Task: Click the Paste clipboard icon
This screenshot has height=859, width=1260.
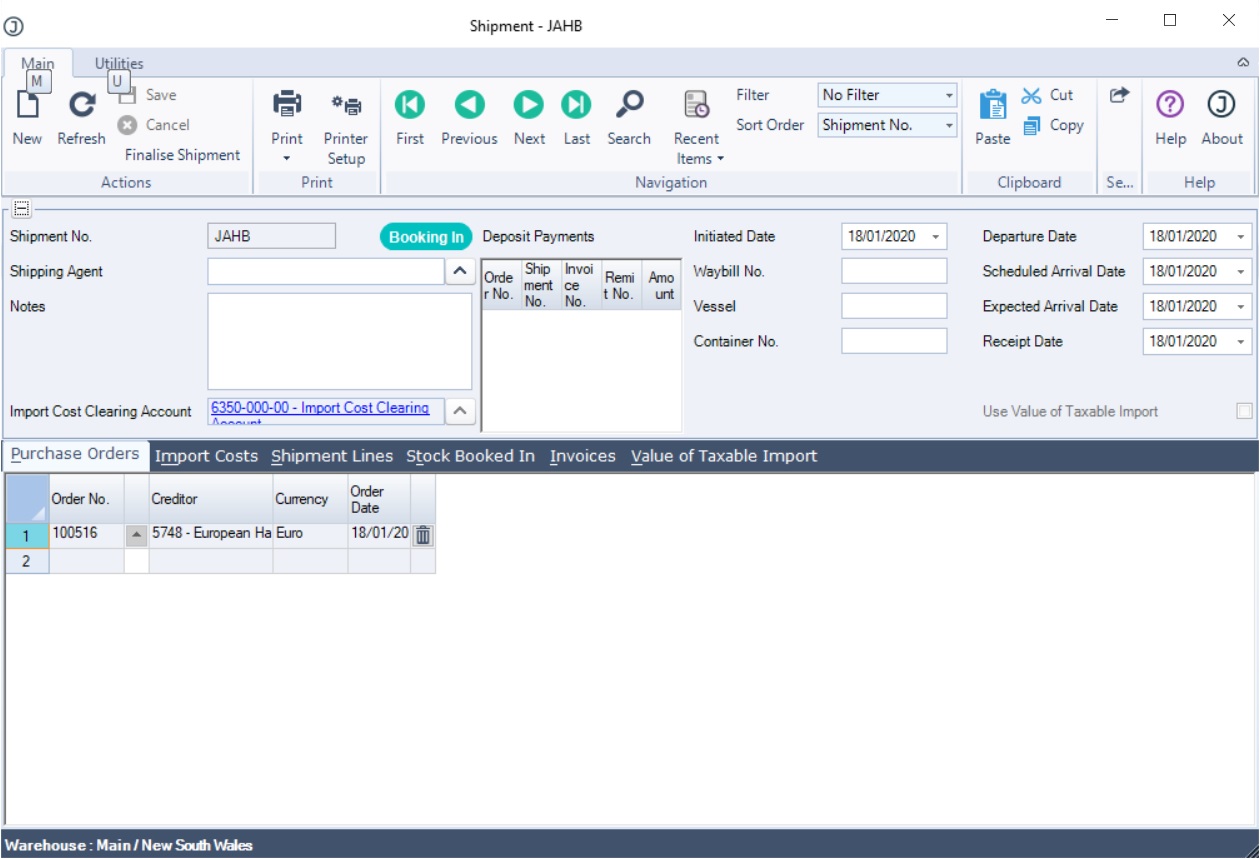Action: 992,105
